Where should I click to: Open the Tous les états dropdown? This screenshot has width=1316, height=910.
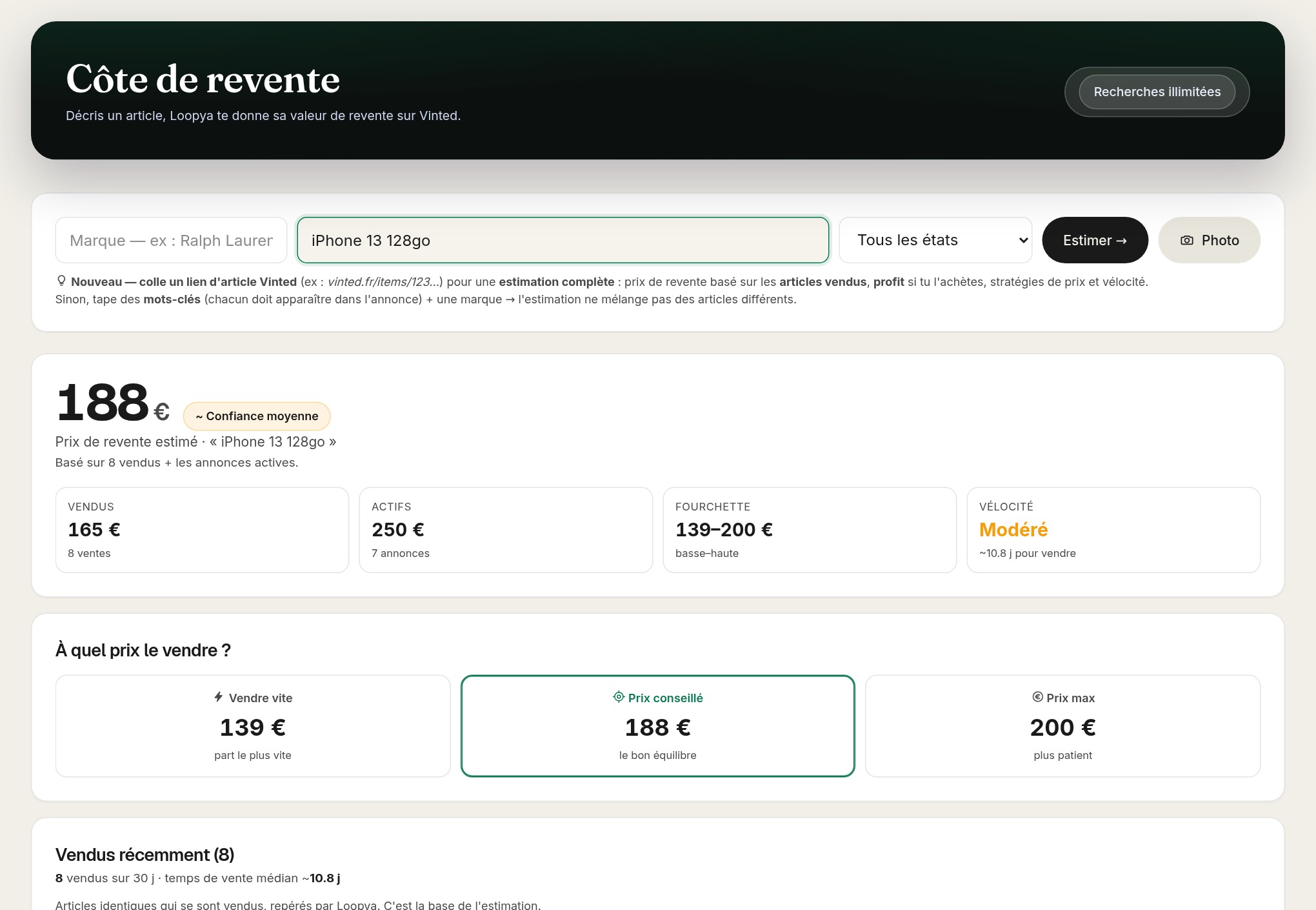click(x=935, y=240)
